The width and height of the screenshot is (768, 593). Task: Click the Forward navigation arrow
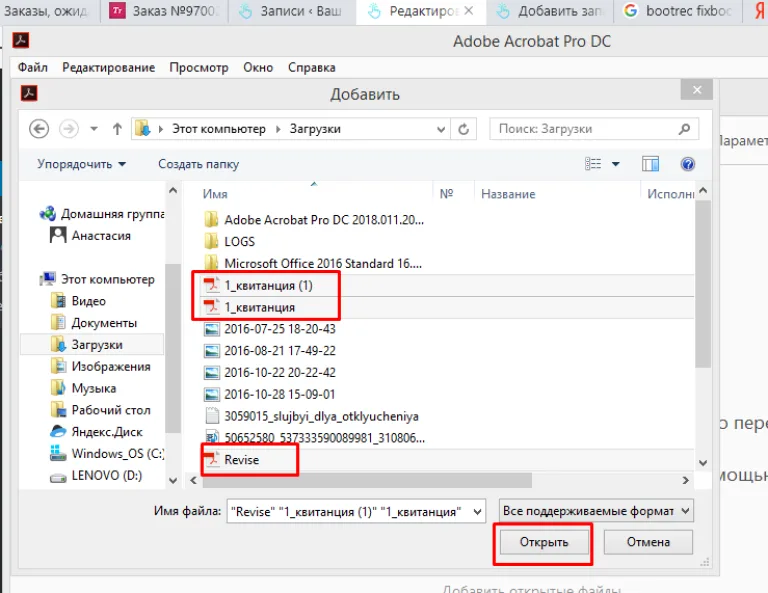[x=69, y=129]
